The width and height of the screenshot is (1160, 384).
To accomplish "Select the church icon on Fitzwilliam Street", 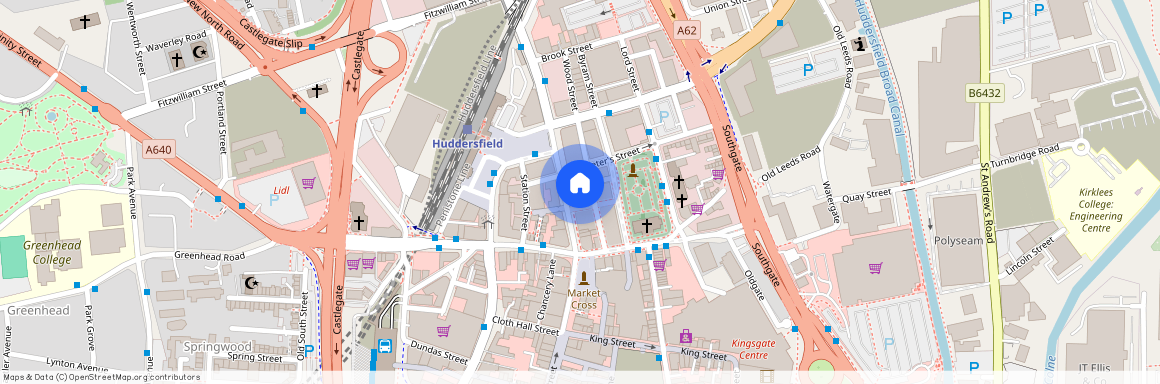I will point(317,90).
